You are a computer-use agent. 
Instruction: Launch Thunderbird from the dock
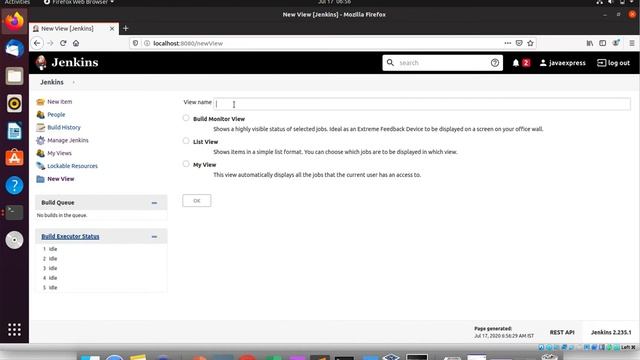[x=14, y=49]
